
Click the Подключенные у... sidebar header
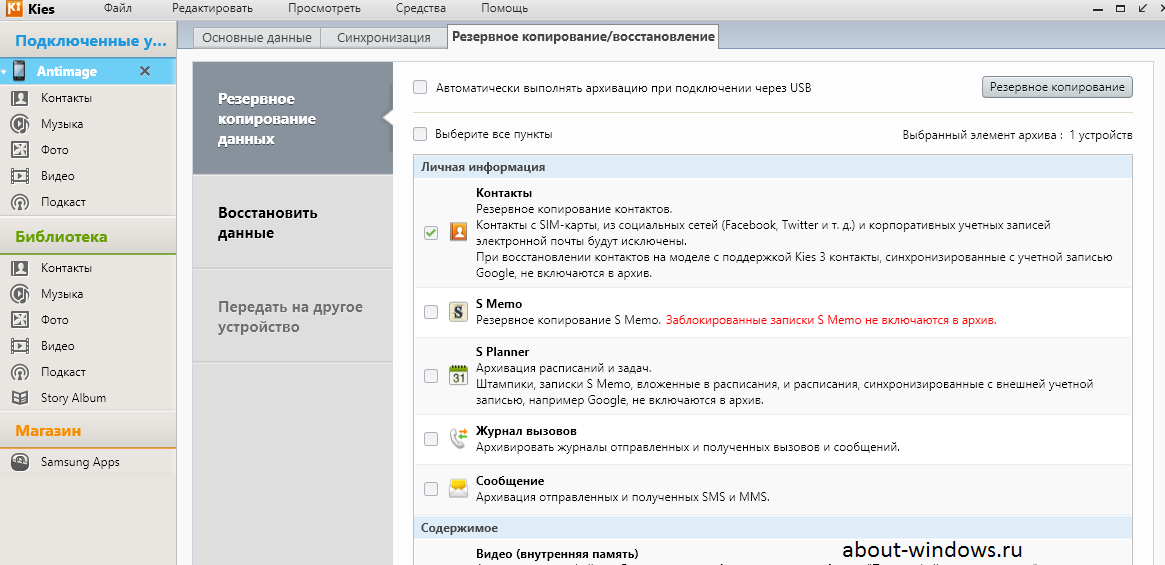pyautogui.click(x=88, y=41)
